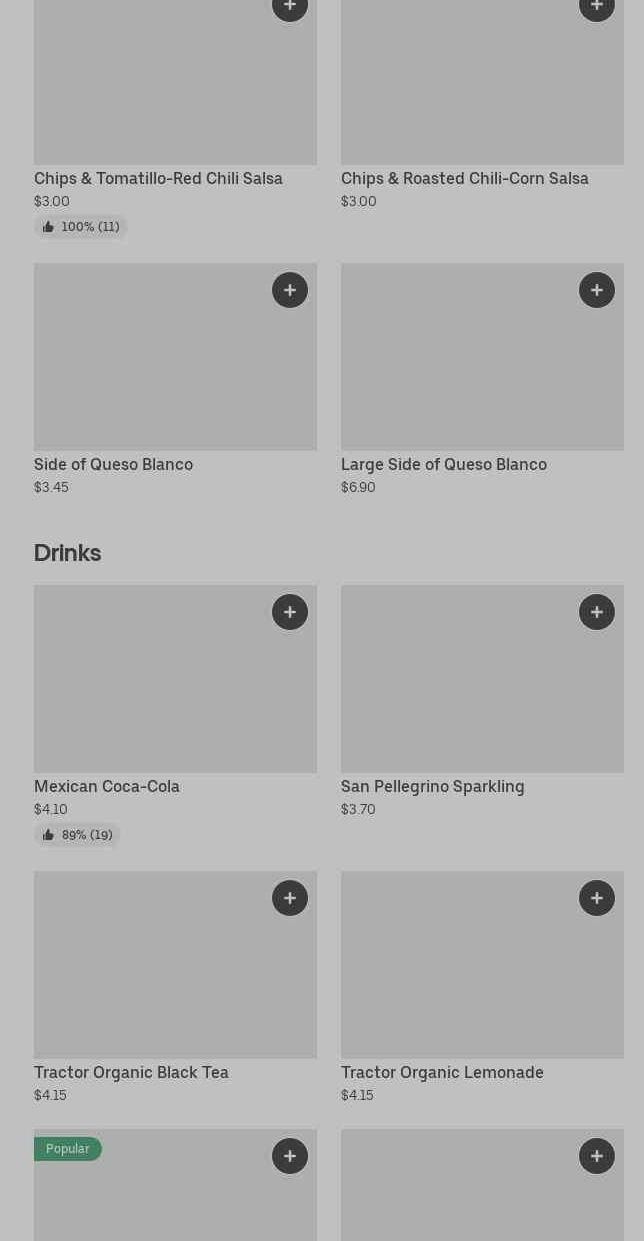Add Tractor Organic Black Tea to cart

coord(290,898)
